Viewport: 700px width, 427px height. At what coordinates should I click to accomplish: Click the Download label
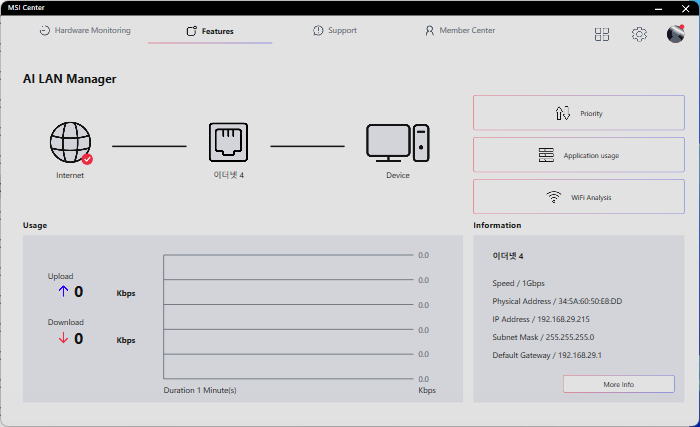[66, 322]
